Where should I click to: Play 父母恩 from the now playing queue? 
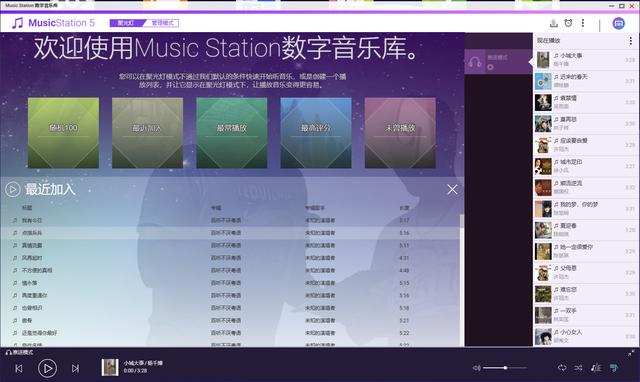click(586, 272)
